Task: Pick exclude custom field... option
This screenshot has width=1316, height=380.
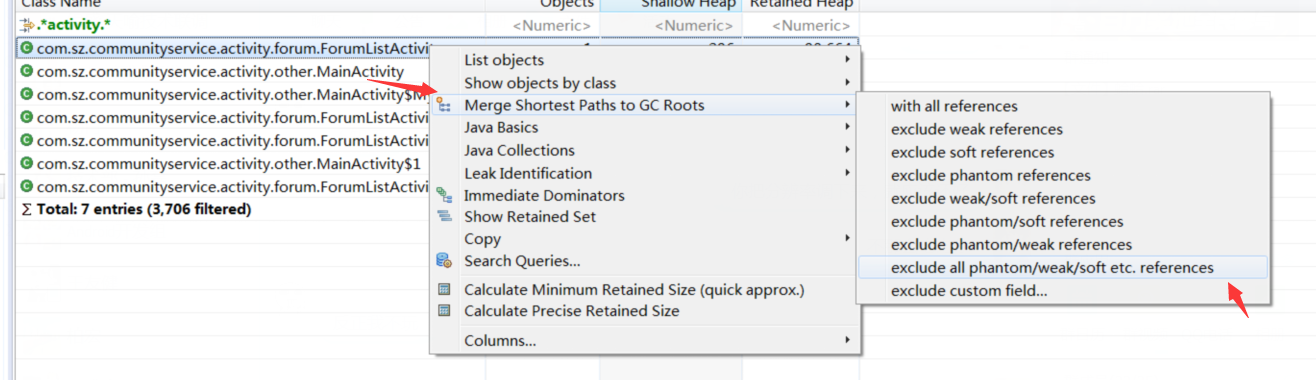Action: [969, 291]
